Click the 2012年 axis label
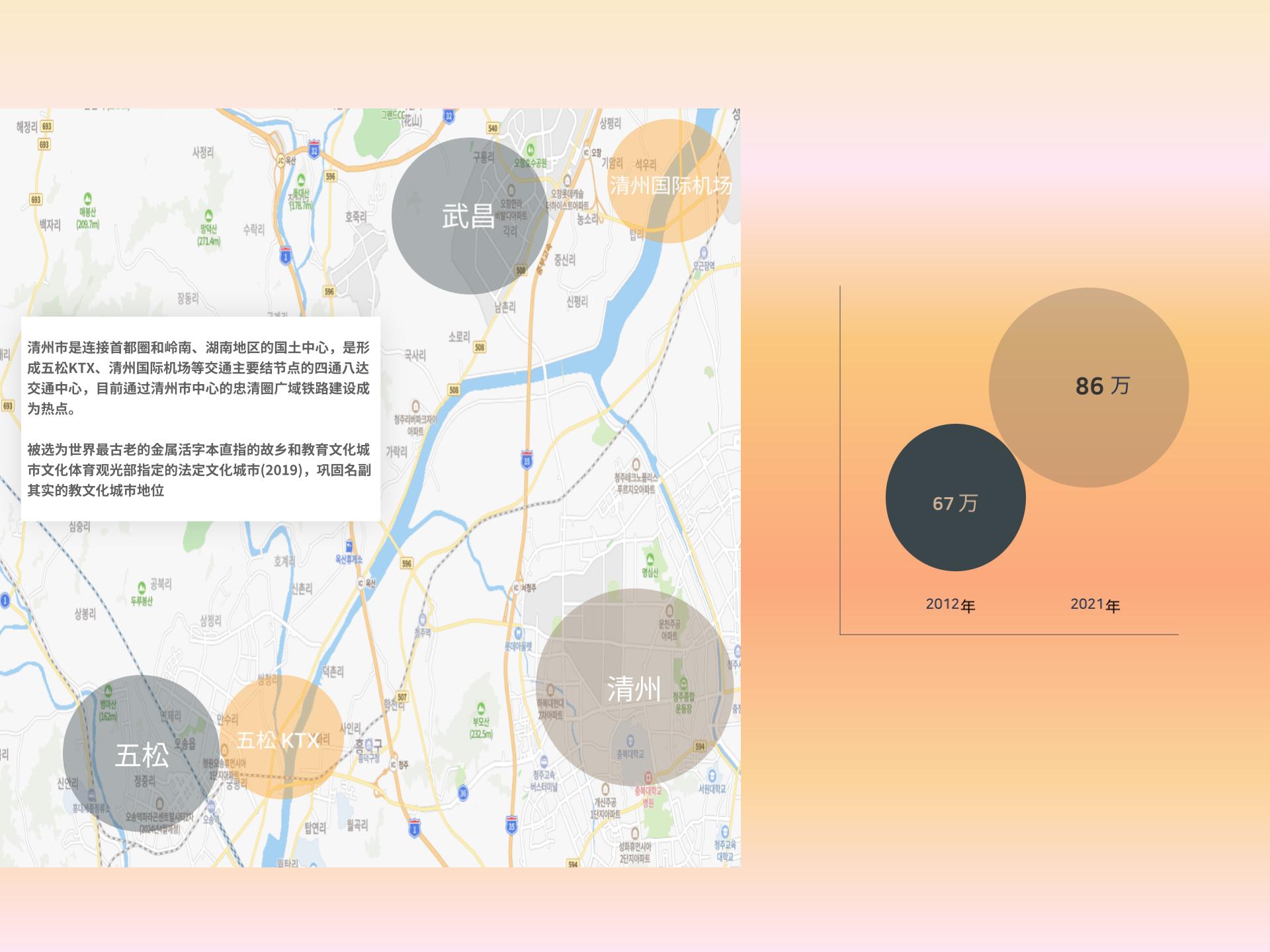The image size is (1270, 952). [x=951, y=604]
